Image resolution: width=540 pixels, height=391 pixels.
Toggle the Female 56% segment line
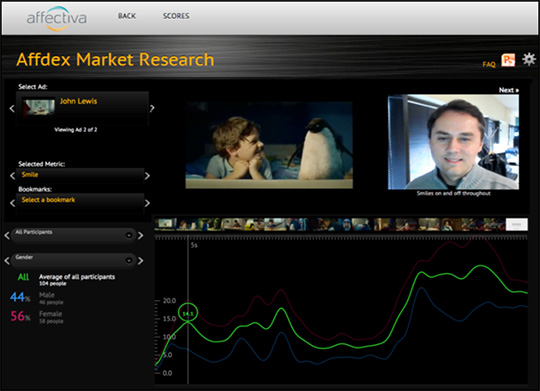(x=20, y=316)
